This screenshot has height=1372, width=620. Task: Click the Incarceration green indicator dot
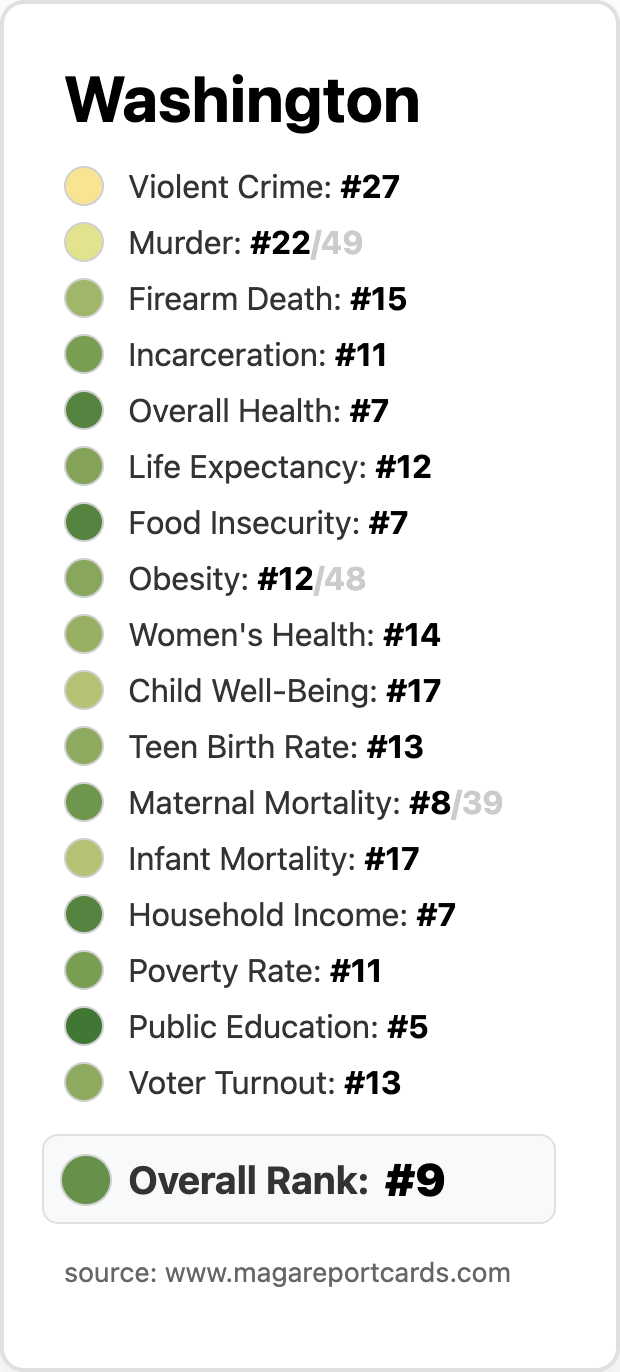(84, 355)
